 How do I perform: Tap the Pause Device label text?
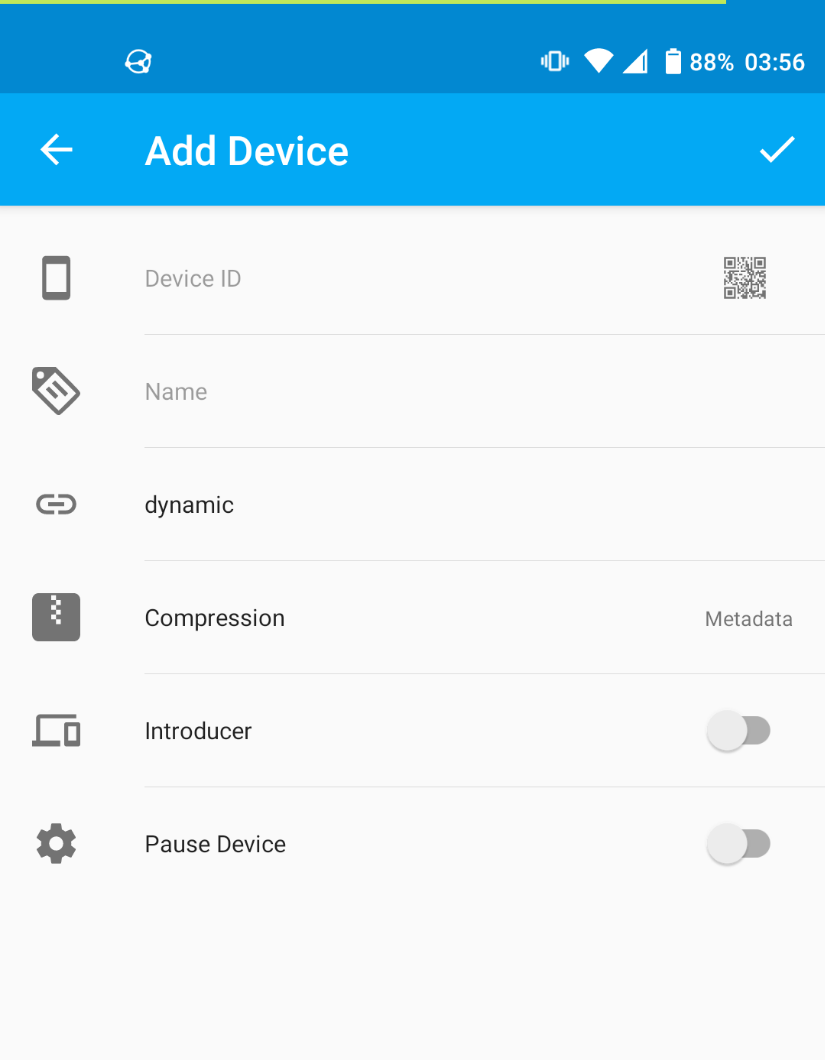215,844
